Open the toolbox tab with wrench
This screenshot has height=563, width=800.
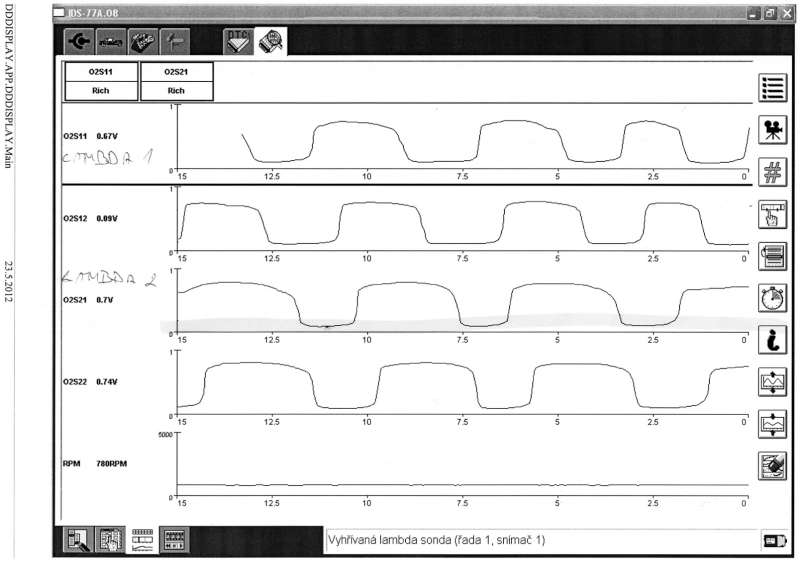pyautogui.click(x=143, y=41)
